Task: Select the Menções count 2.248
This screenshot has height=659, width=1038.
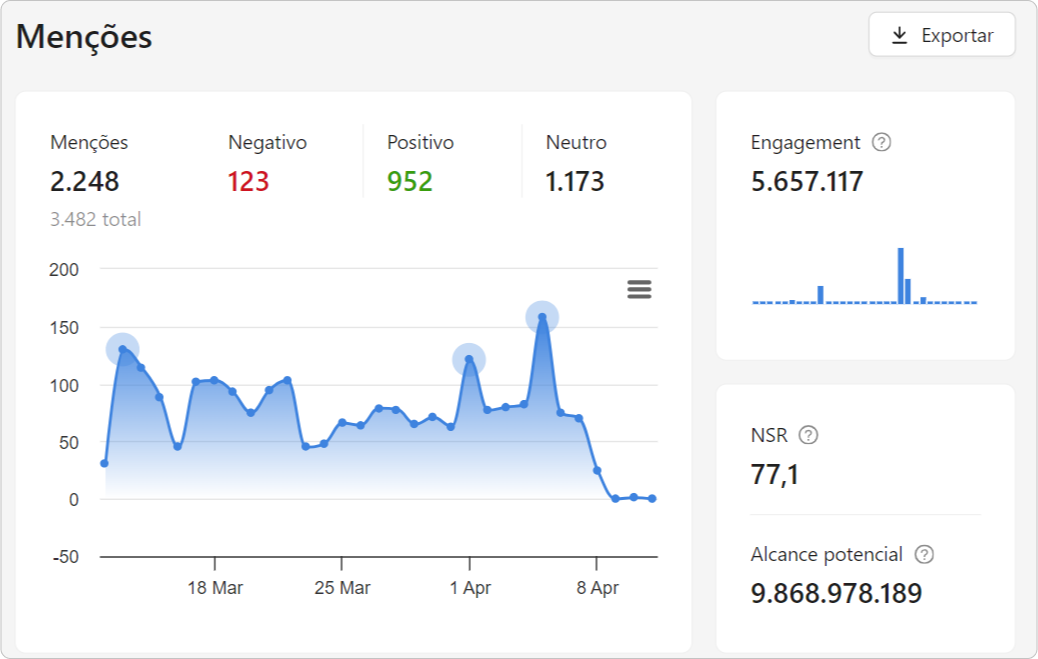Action: (x=85, y=181)
